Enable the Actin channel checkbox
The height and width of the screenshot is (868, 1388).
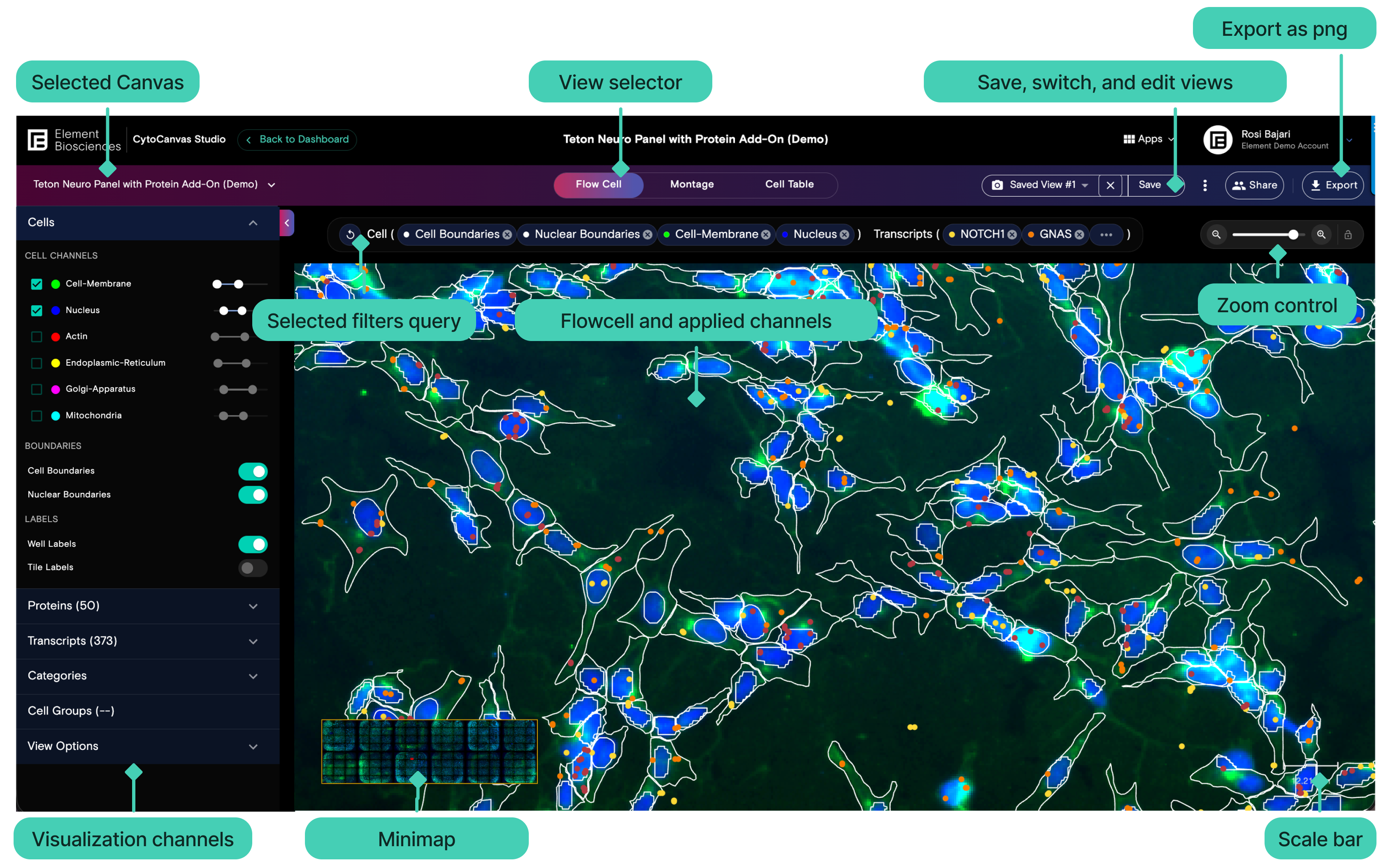click(37, 337)
